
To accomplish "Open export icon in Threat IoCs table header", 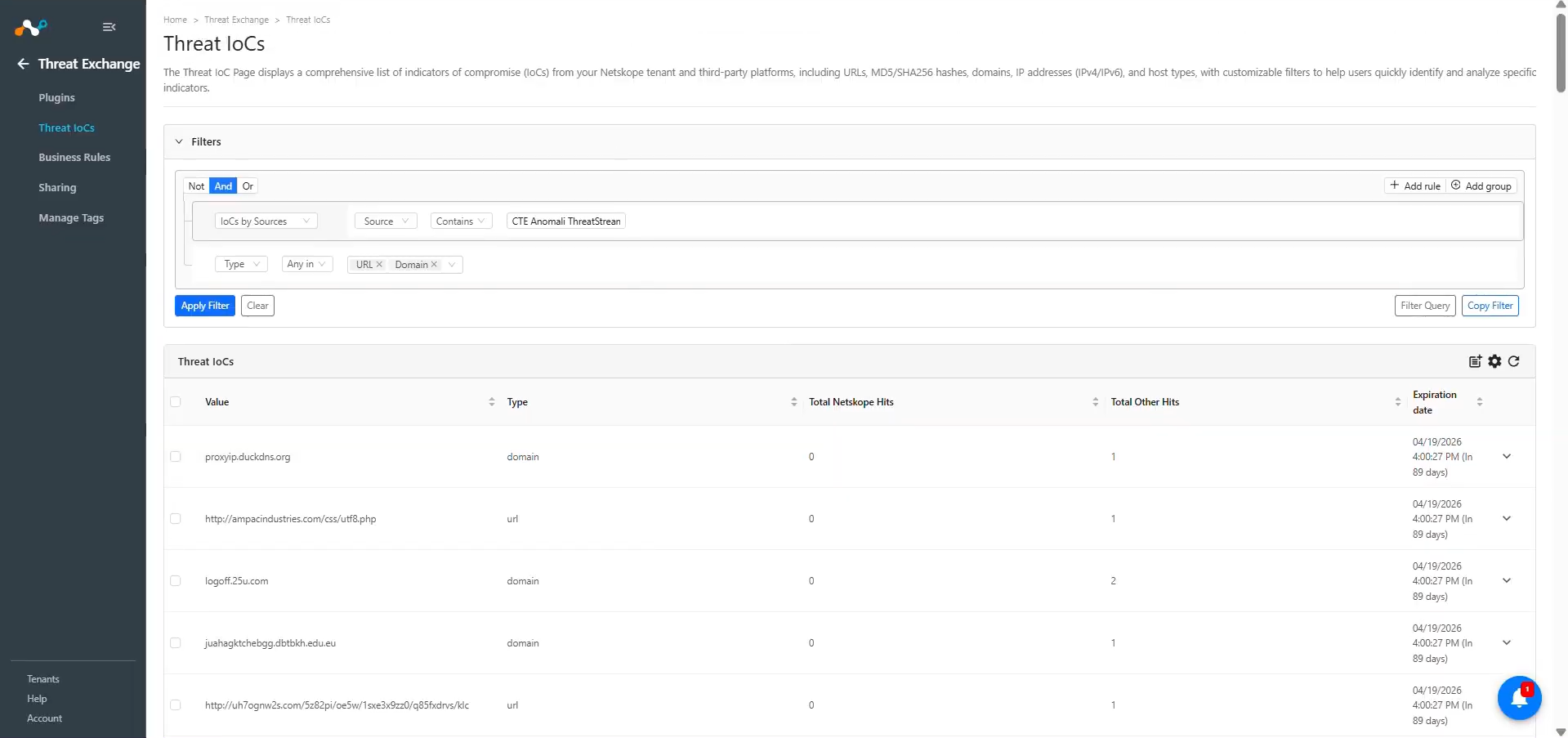I will (x=1475, y=361).
